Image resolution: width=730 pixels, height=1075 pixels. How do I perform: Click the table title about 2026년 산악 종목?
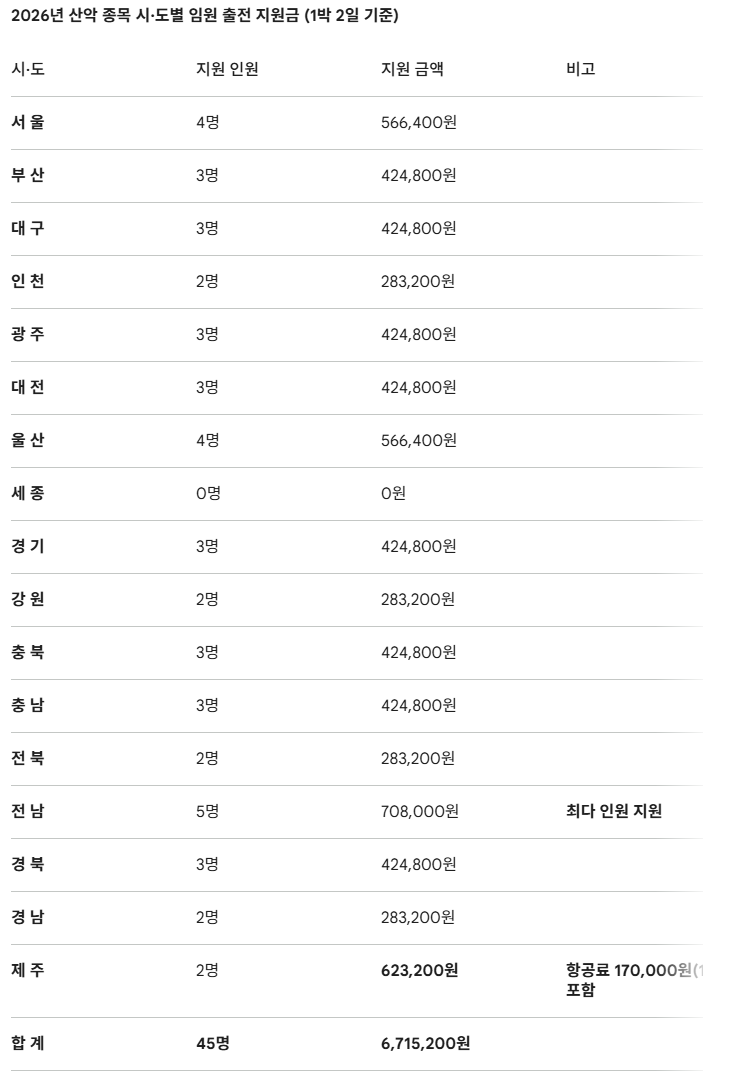204,15
